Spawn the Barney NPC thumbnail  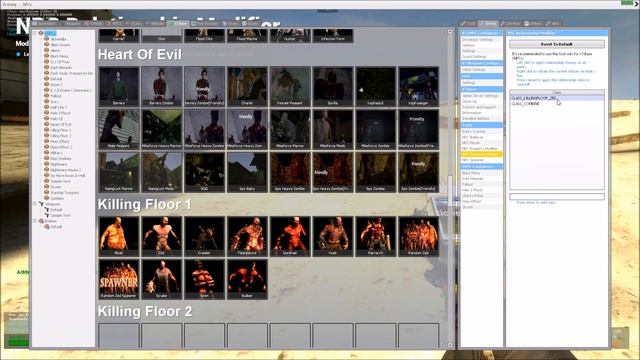(119, 87)
